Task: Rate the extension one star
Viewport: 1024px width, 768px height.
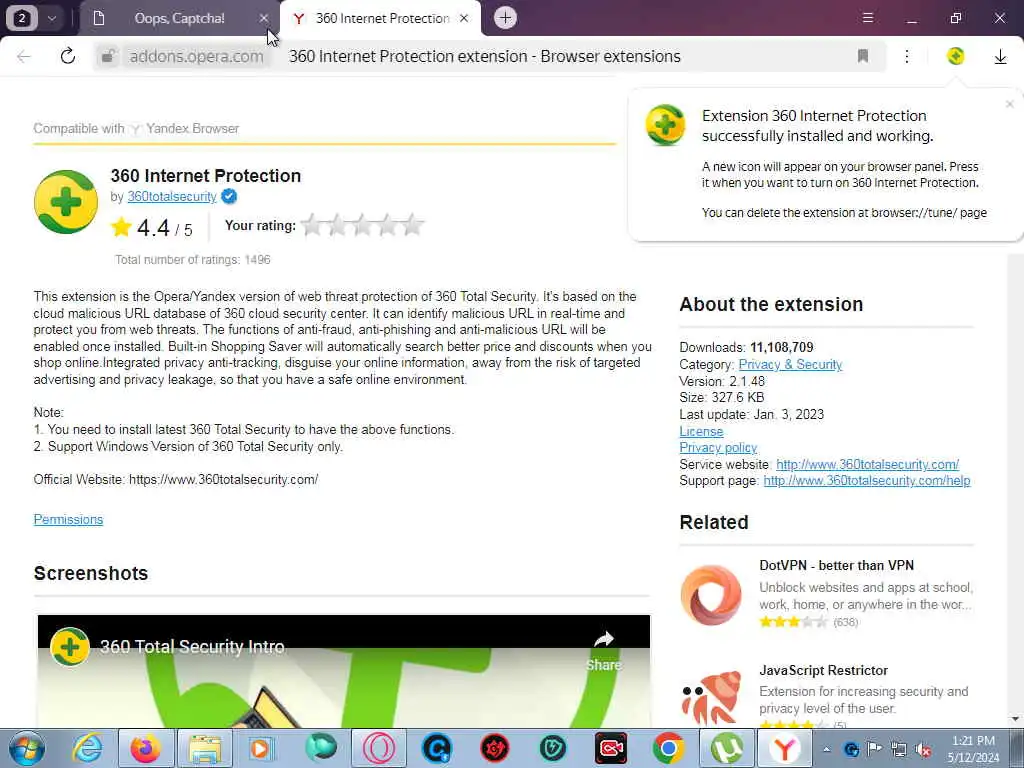Action: pos(312,225)
